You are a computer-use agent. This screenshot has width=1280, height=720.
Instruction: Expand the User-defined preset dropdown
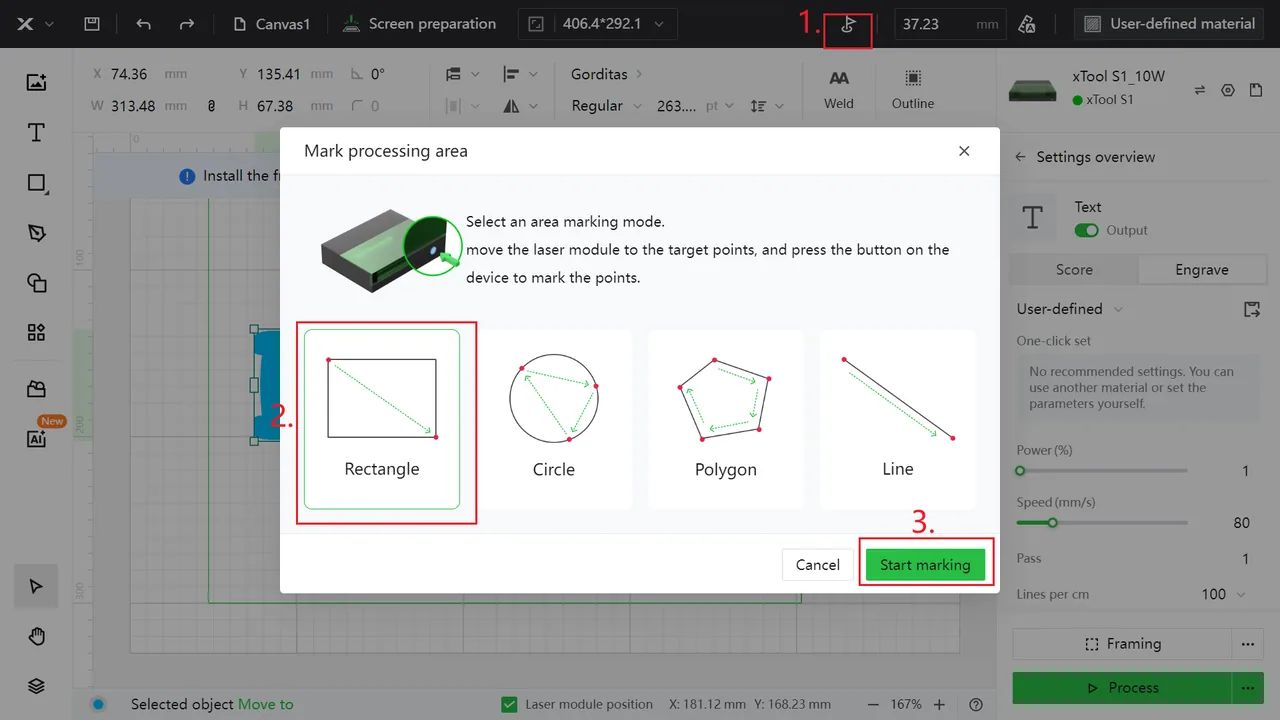(x=1070, y=309)
